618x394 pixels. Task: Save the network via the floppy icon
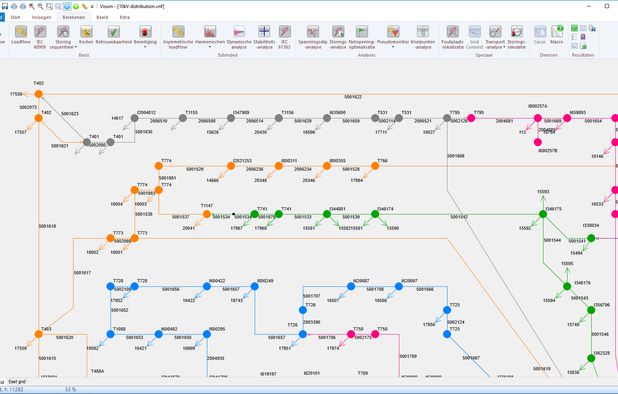click(x=5, y=6)
